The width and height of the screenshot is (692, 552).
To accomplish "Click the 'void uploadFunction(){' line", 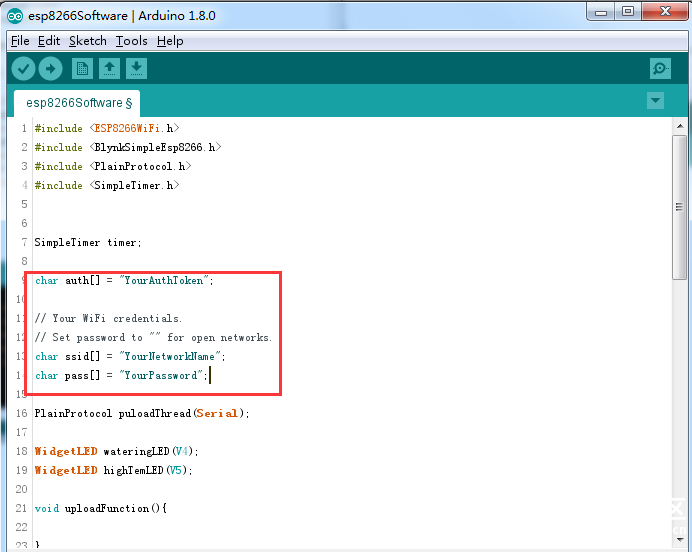I will coord(101,508).
